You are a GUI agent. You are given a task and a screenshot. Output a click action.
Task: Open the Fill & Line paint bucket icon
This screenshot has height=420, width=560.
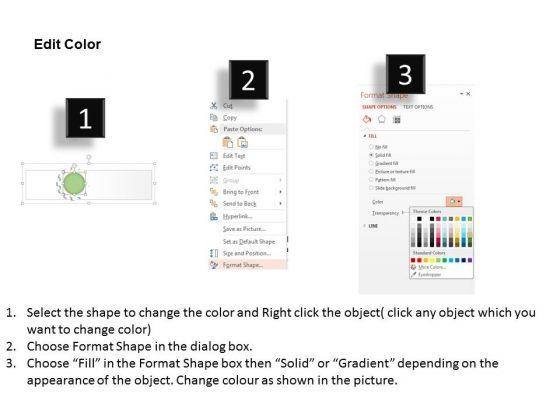point(367,119)
